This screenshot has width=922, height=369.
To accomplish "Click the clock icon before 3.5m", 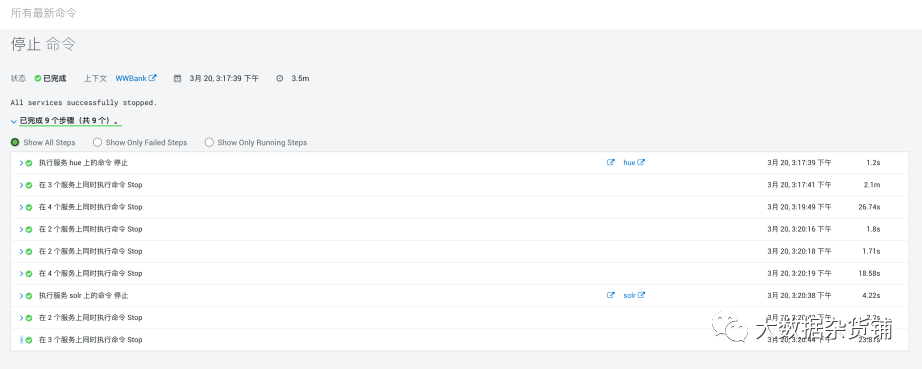I will (x=280, y=78).
